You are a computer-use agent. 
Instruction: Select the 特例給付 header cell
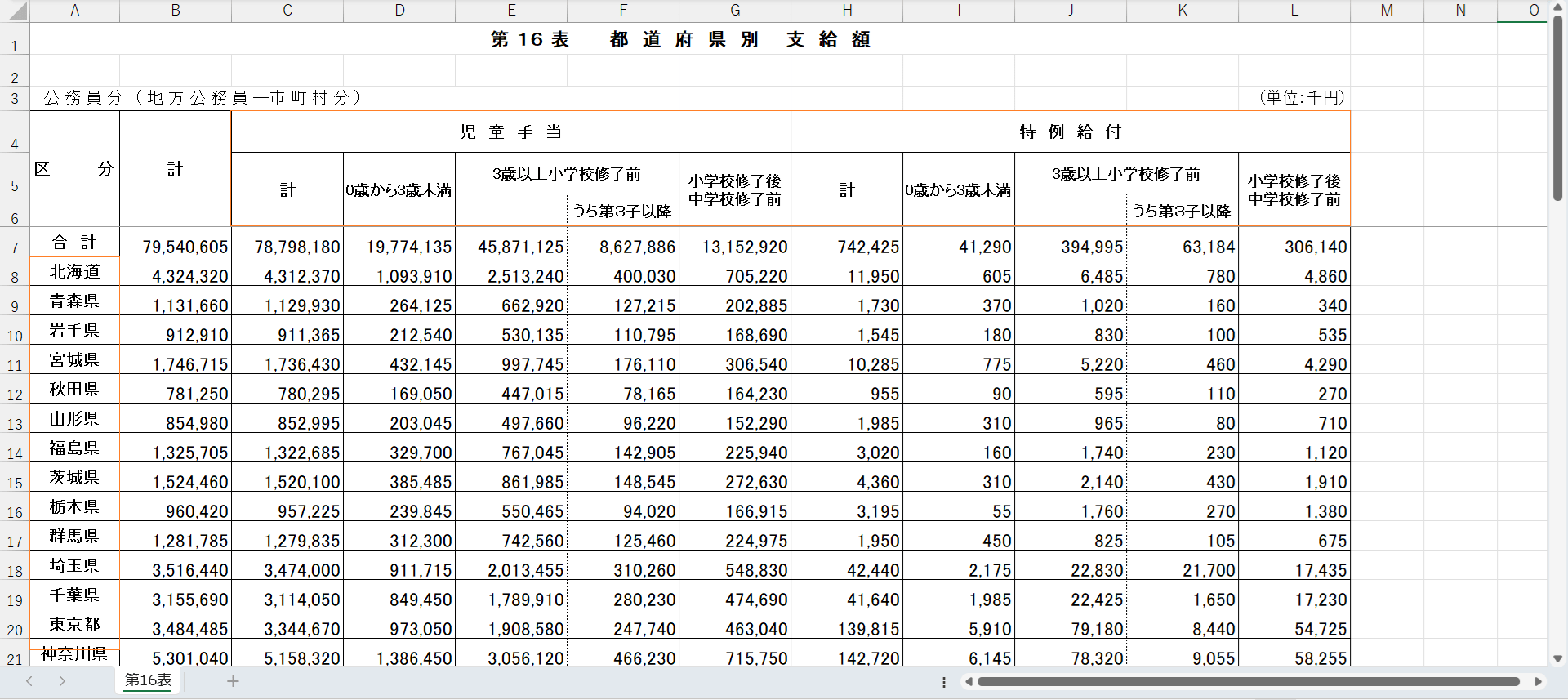[x=1070, y=132]
